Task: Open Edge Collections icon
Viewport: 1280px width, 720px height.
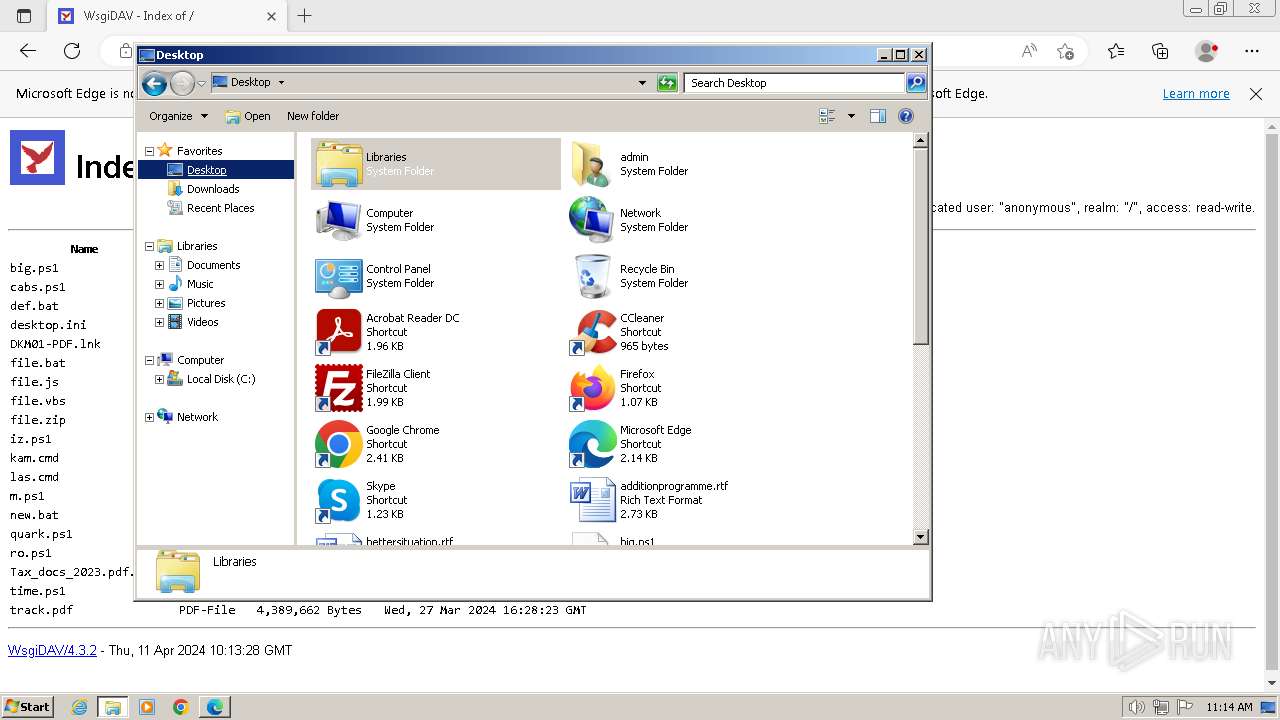Action: click(1160, 51)
